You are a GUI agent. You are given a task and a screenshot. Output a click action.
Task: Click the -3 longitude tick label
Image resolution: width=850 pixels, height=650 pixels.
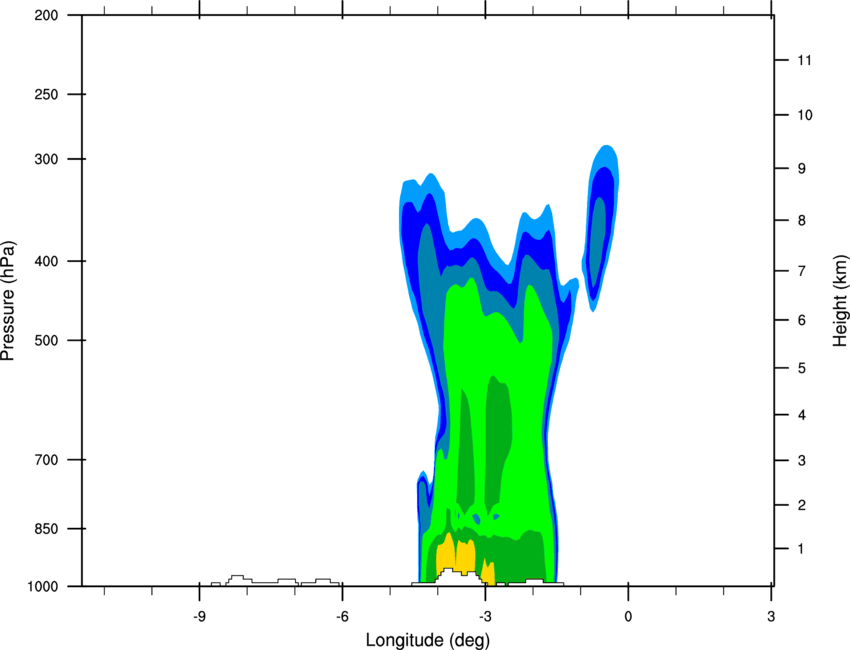tap(485, 617)
